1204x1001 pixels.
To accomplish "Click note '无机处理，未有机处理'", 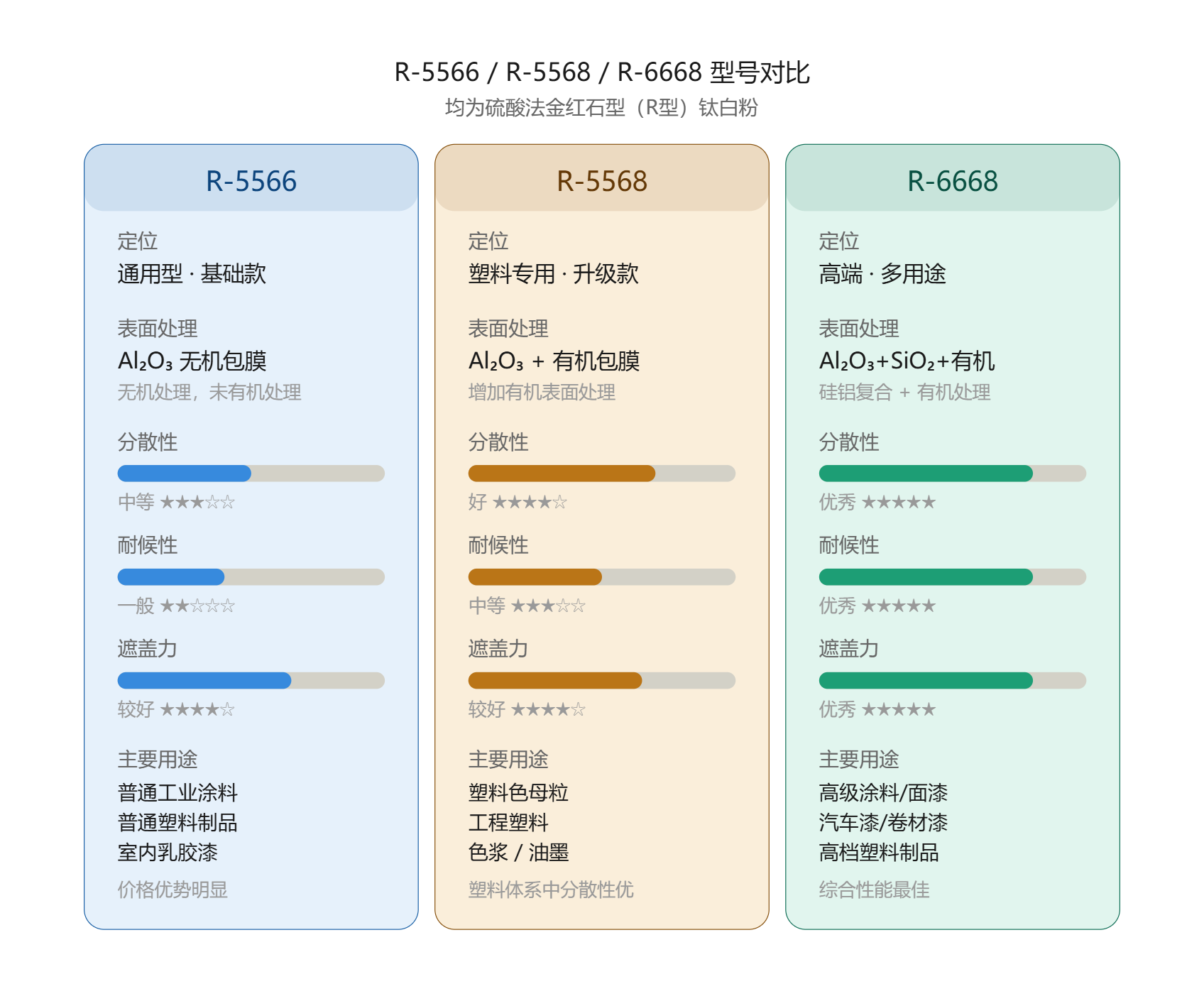I will coord(209,393).
